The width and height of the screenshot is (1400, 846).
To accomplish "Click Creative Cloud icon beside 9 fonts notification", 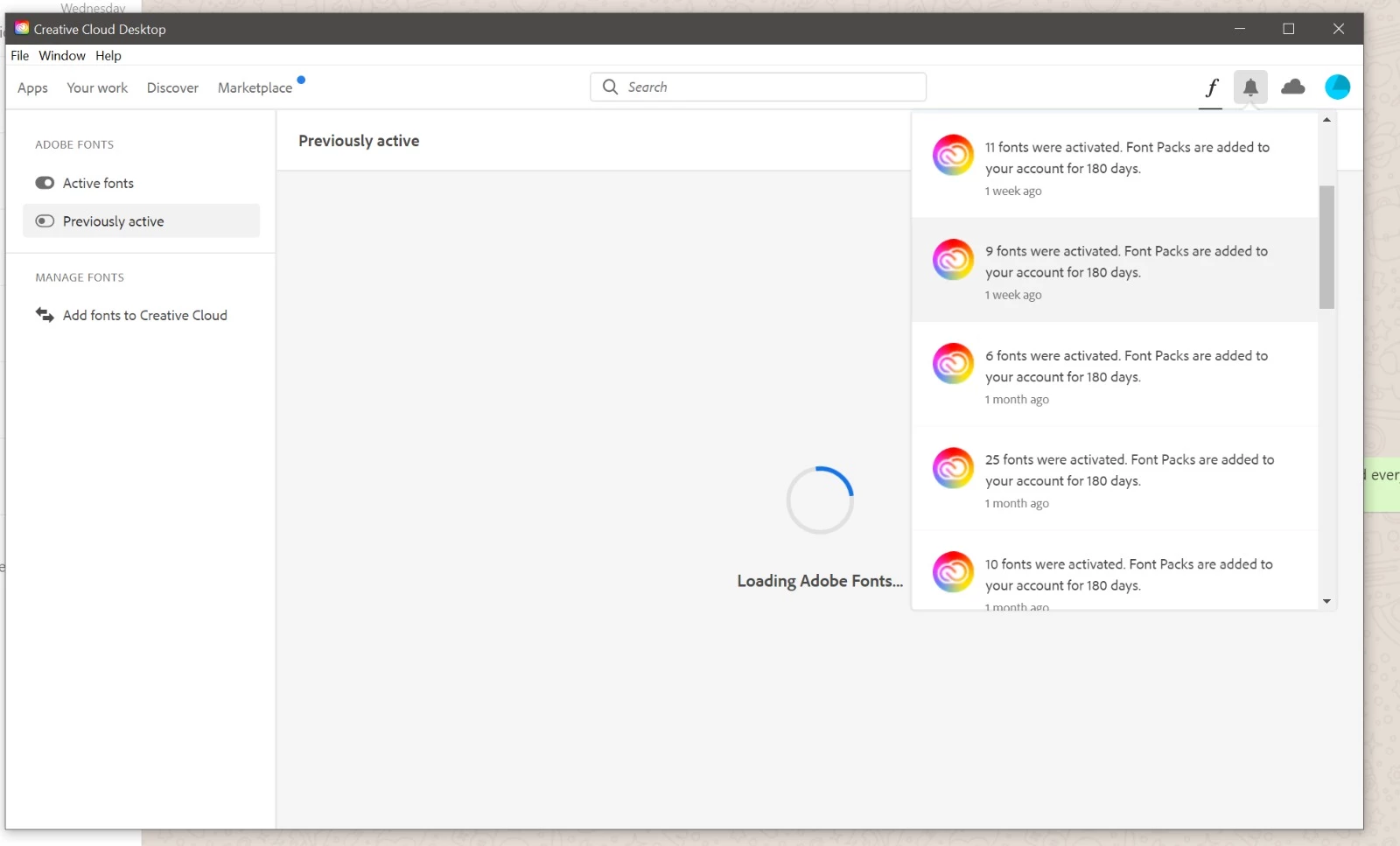I will click(x=953, y=260).
